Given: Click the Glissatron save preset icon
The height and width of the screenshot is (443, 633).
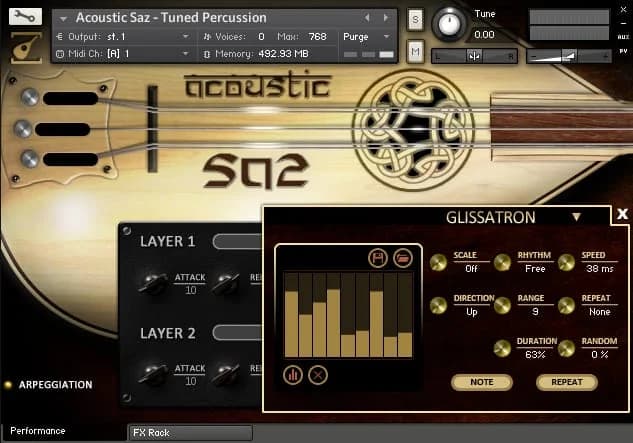Looking at the screenshot, I should [x=378, y=258].
